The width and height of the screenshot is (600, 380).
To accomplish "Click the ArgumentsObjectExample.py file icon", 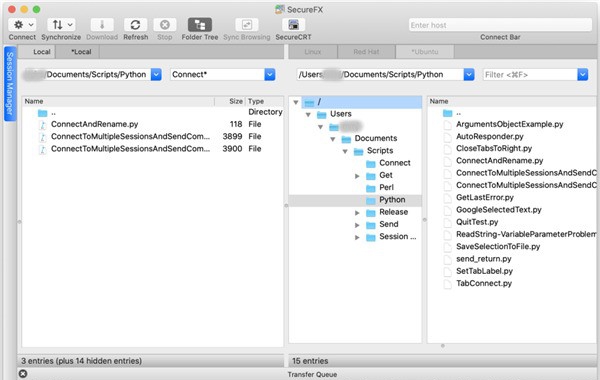I will coord(447,125).
